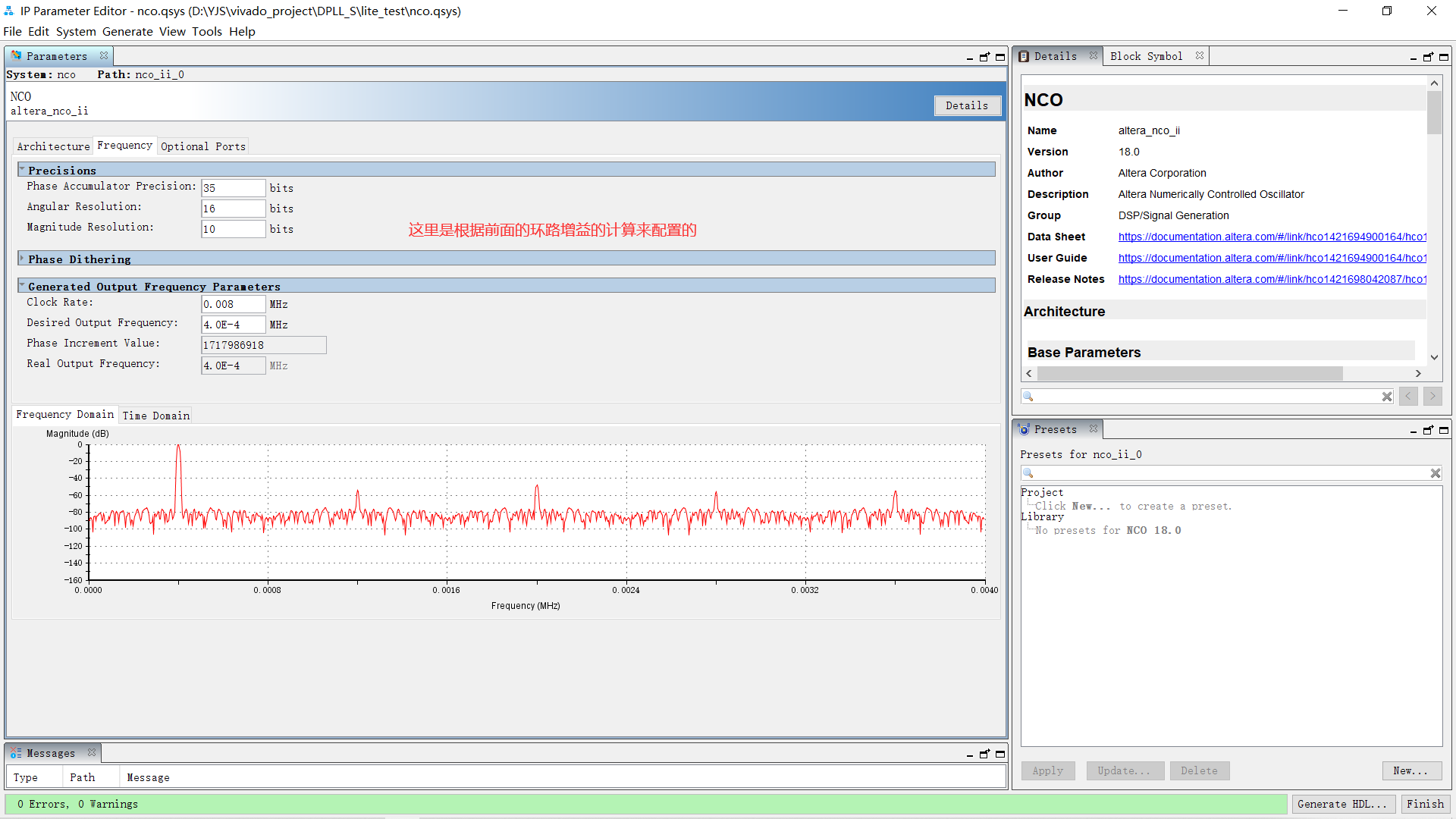Switch to the Block Symbol tab

pos(1147,55)
